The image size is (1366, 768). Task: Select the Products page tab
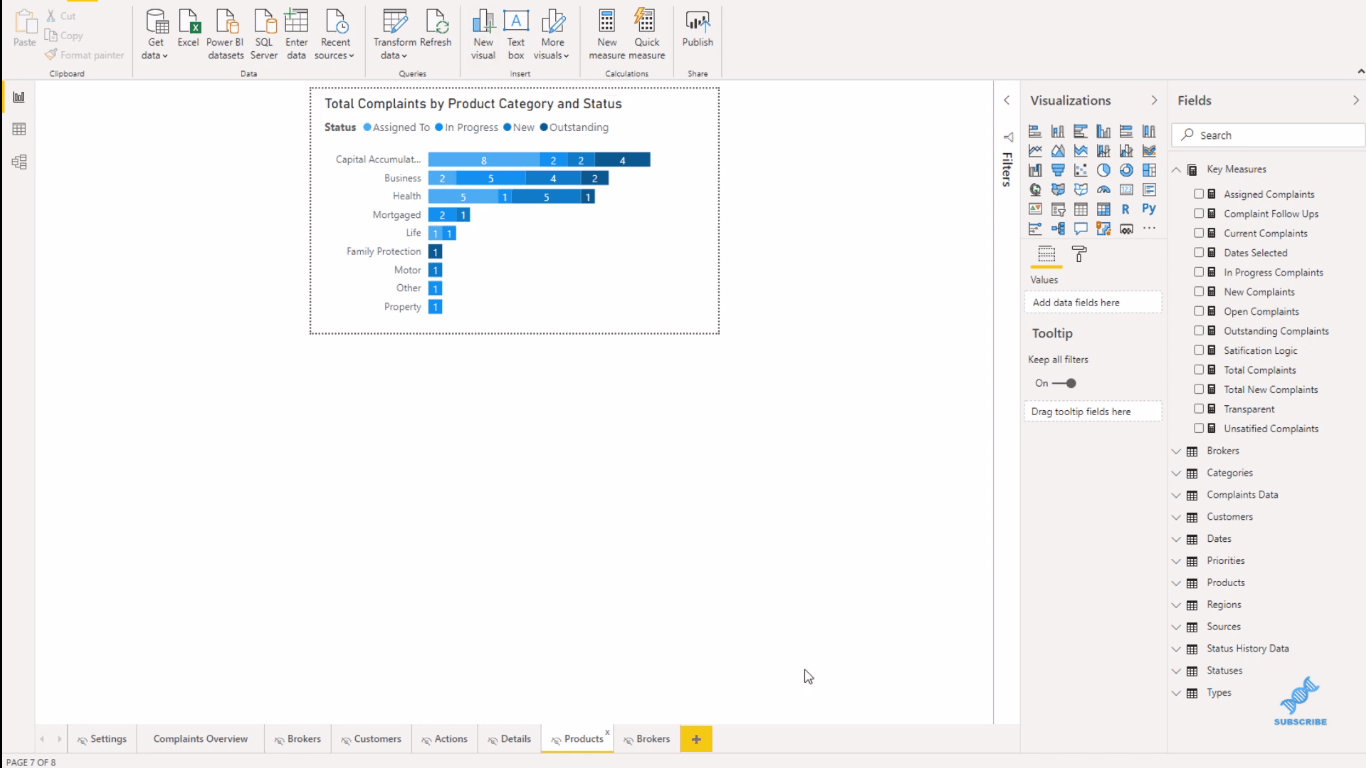(577, 739)
